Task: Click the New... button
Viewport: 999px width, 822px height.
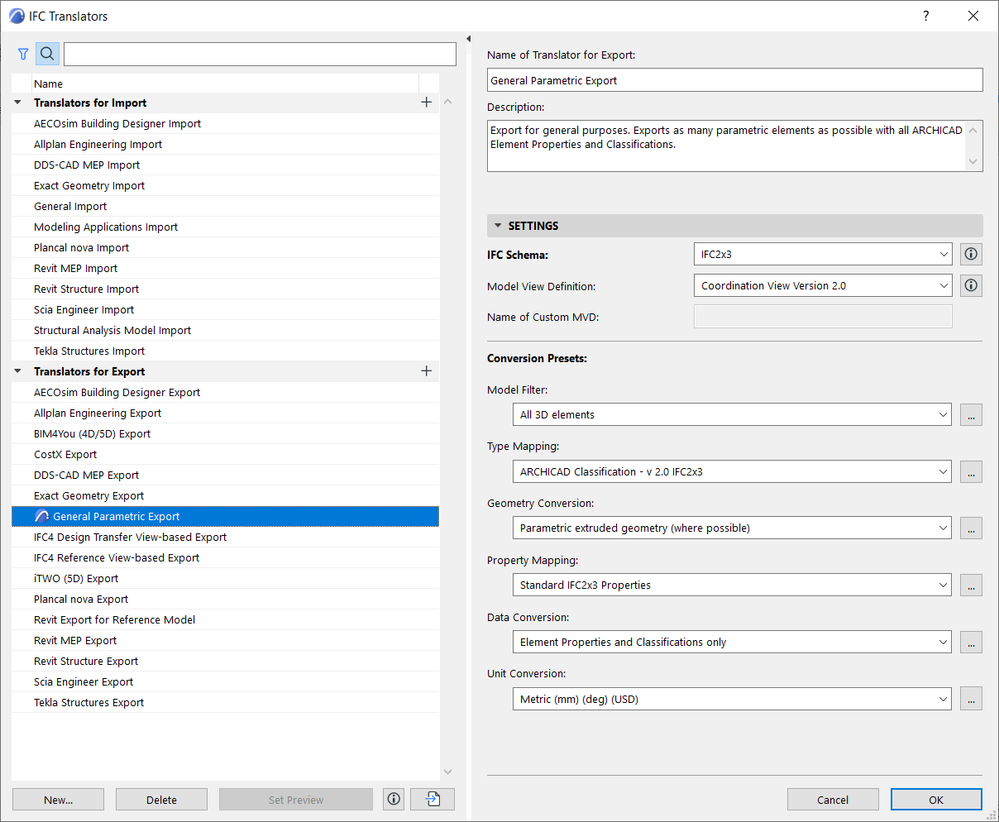Action: [58, 799]
